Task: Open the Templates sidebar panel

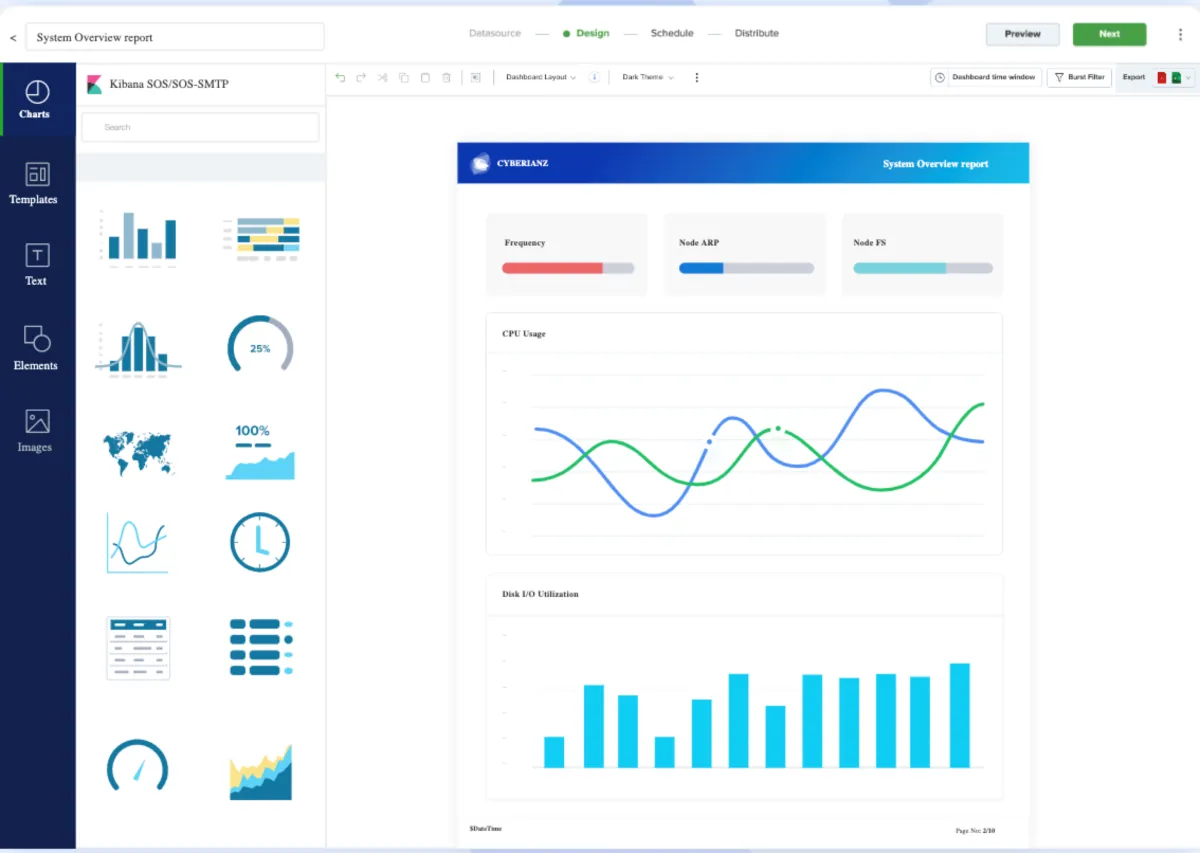Action: (x=36, y=184)
